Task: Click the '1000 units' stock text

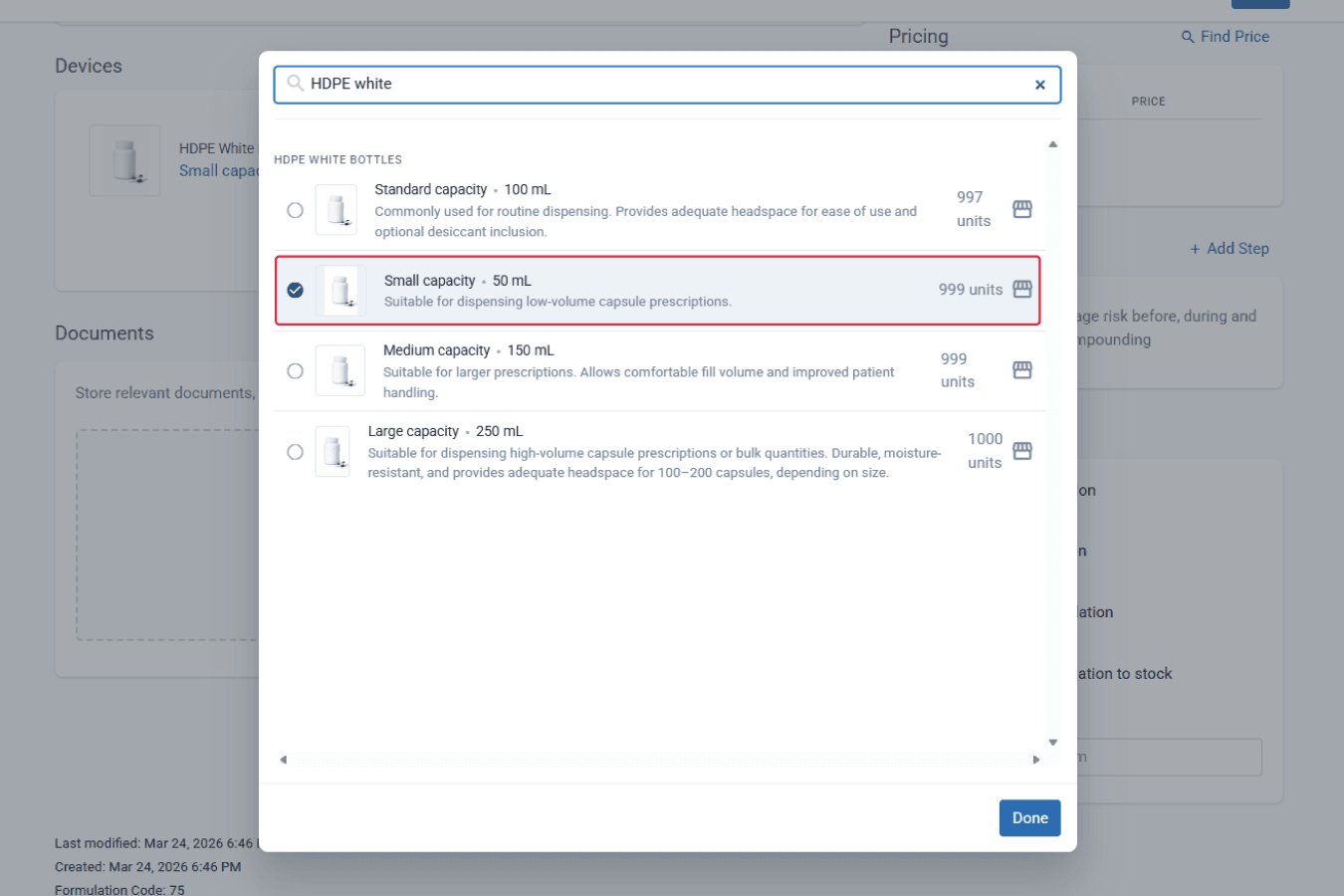Action: (x=985, y=451)
